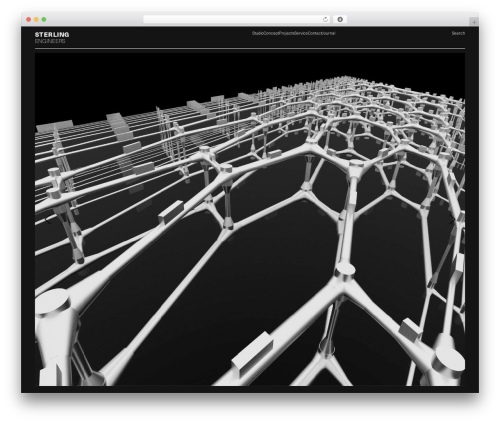
Task: Click the browser address bar
Action: point(237,19)
